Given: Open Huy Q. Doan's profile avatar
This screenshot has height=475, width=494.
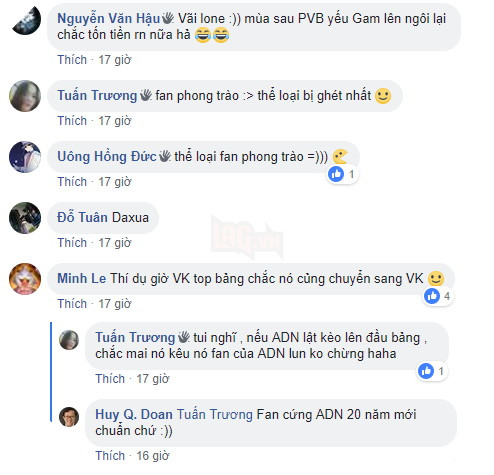Looking at the screenshot, I should (69, 416).
